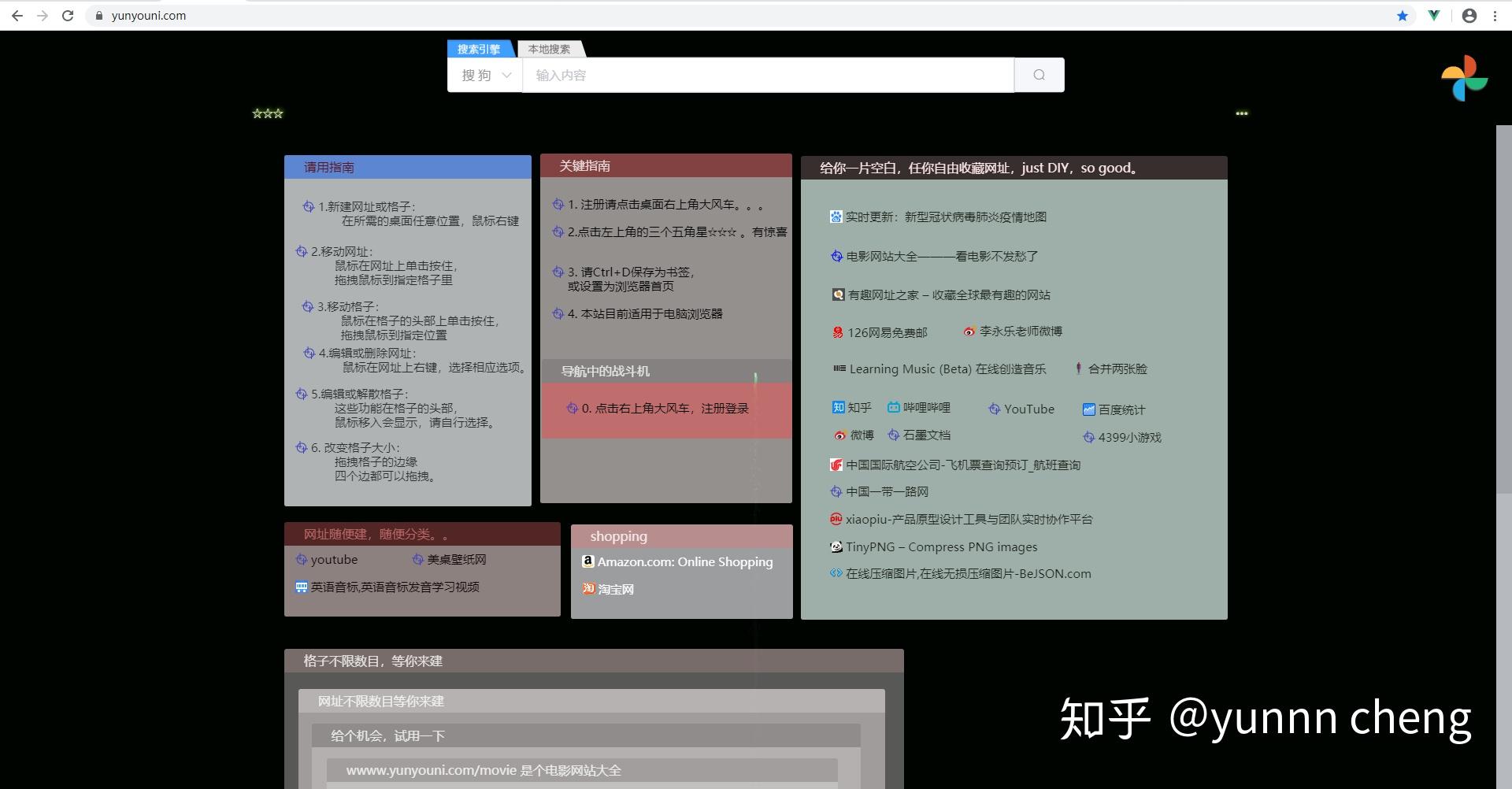The width and height of the screenshot is (1512, 789).
Task: Click the address bar URL yunyouni.com
Action: [x=149, y=16]
